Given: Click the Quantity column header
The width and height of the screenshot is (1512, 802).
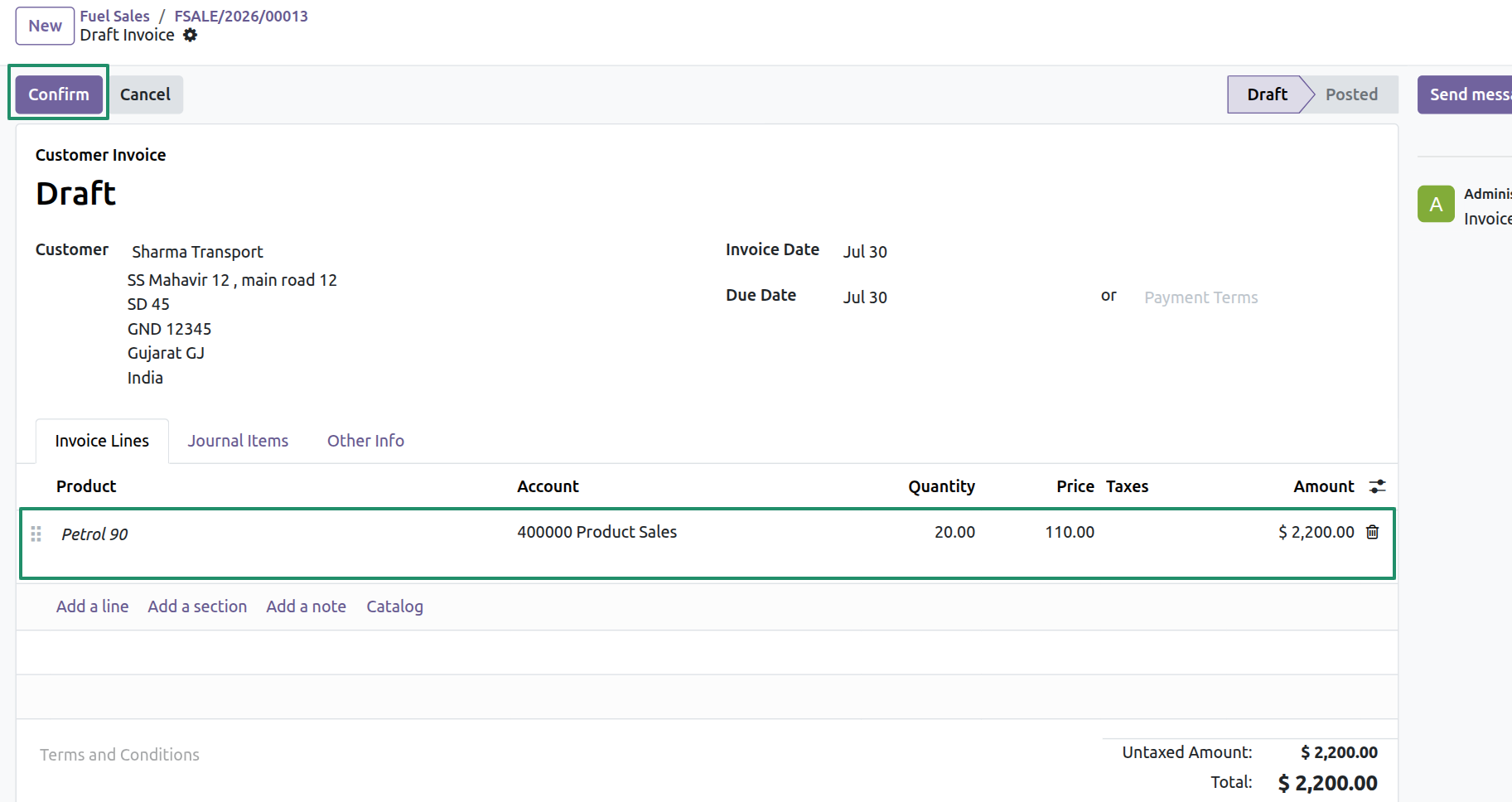Looking at the screenshot, I should click(941, 486).
